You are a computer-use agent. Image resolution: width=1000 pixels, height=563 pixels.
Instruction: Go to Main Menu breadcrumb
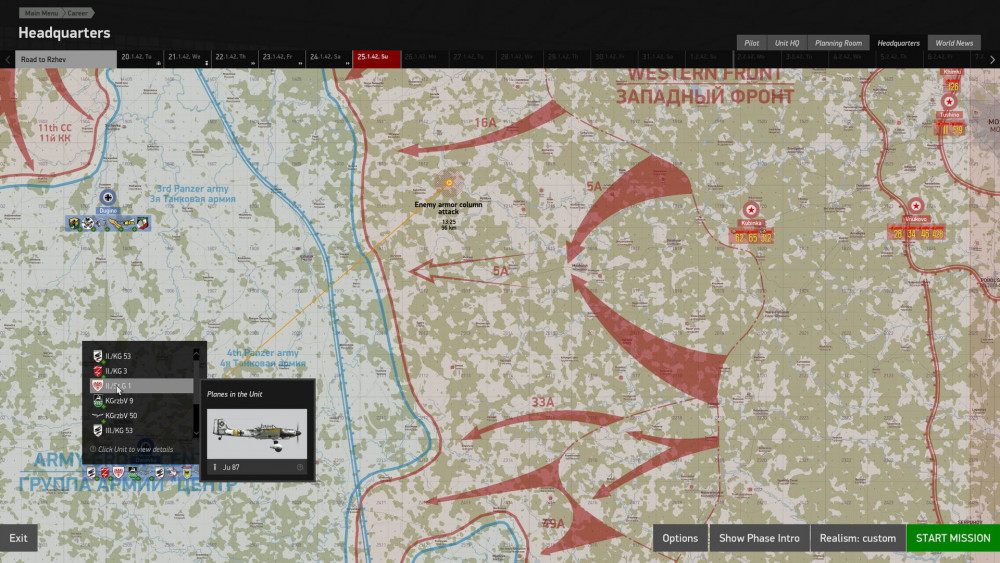tap(40, 13)
